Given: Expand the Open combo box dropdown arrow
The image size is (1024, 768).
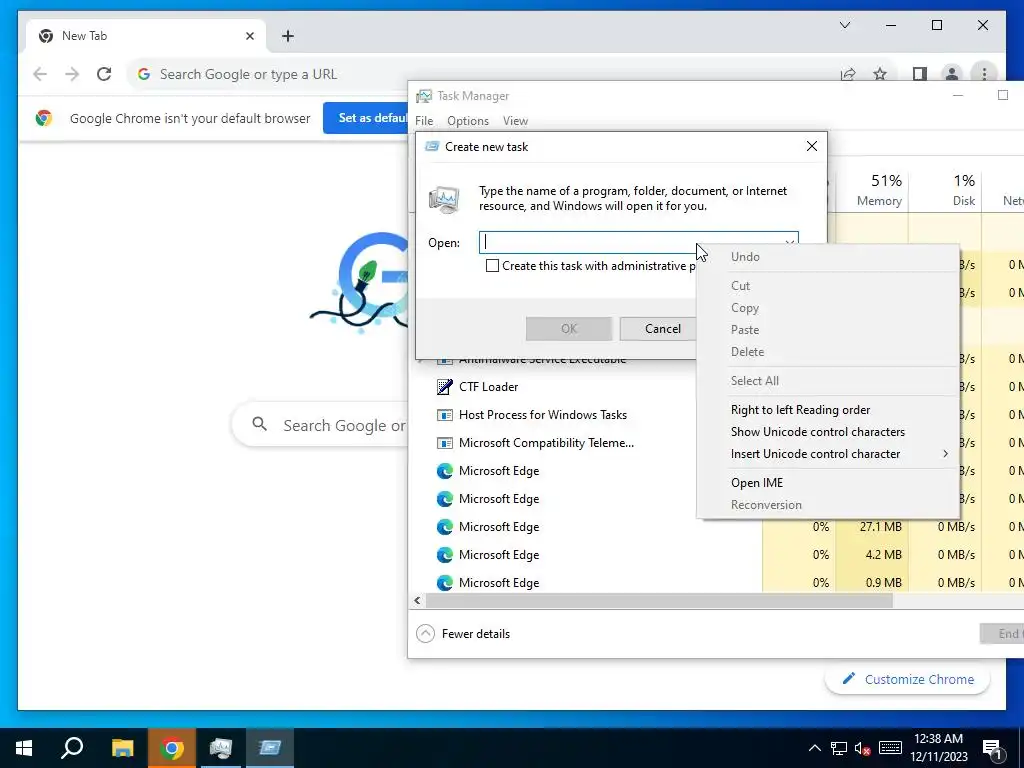Looking at the screenshot, I should tap(790, 242).
